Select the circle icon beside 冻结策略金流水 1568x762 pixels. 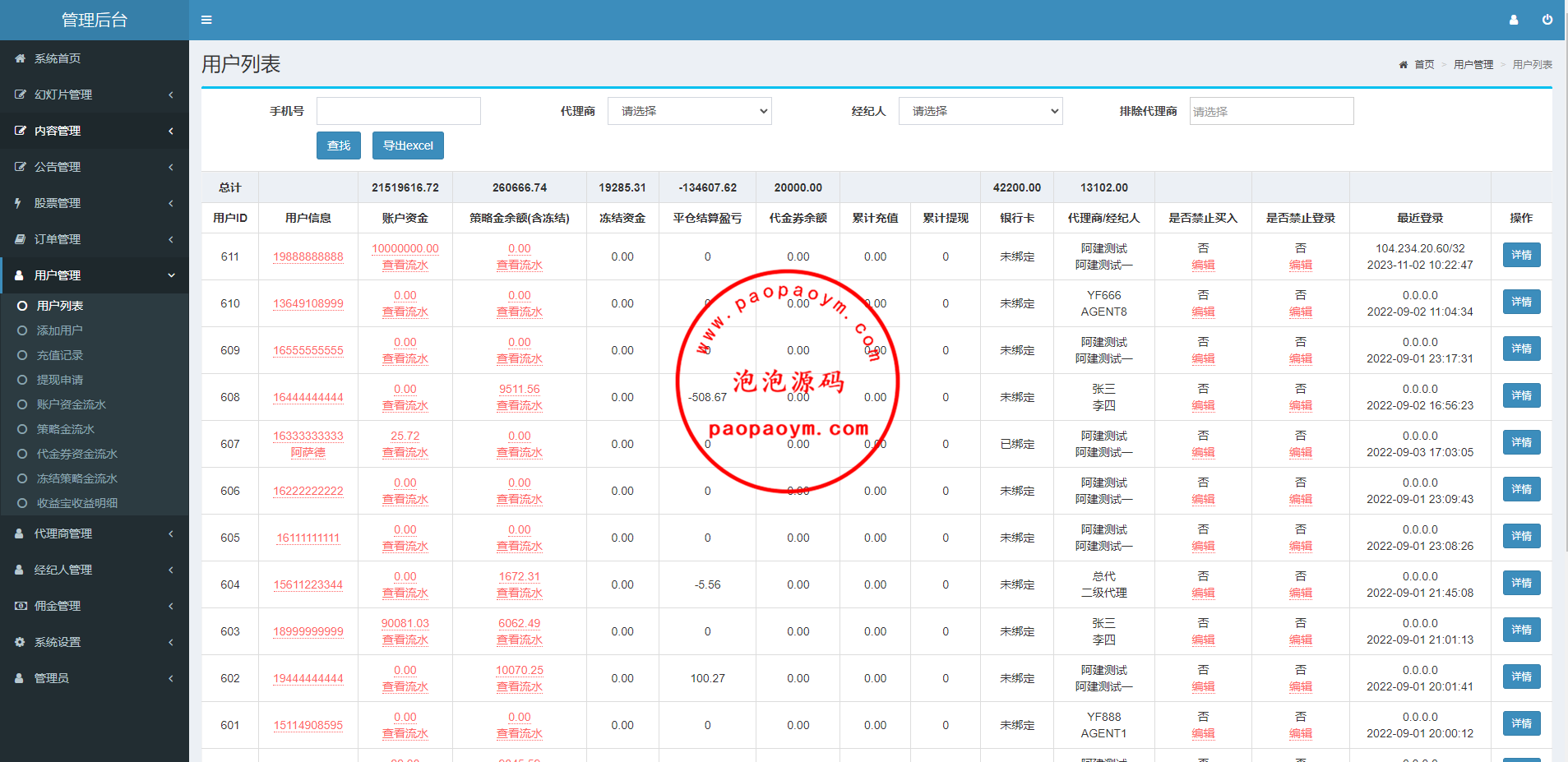22,478
